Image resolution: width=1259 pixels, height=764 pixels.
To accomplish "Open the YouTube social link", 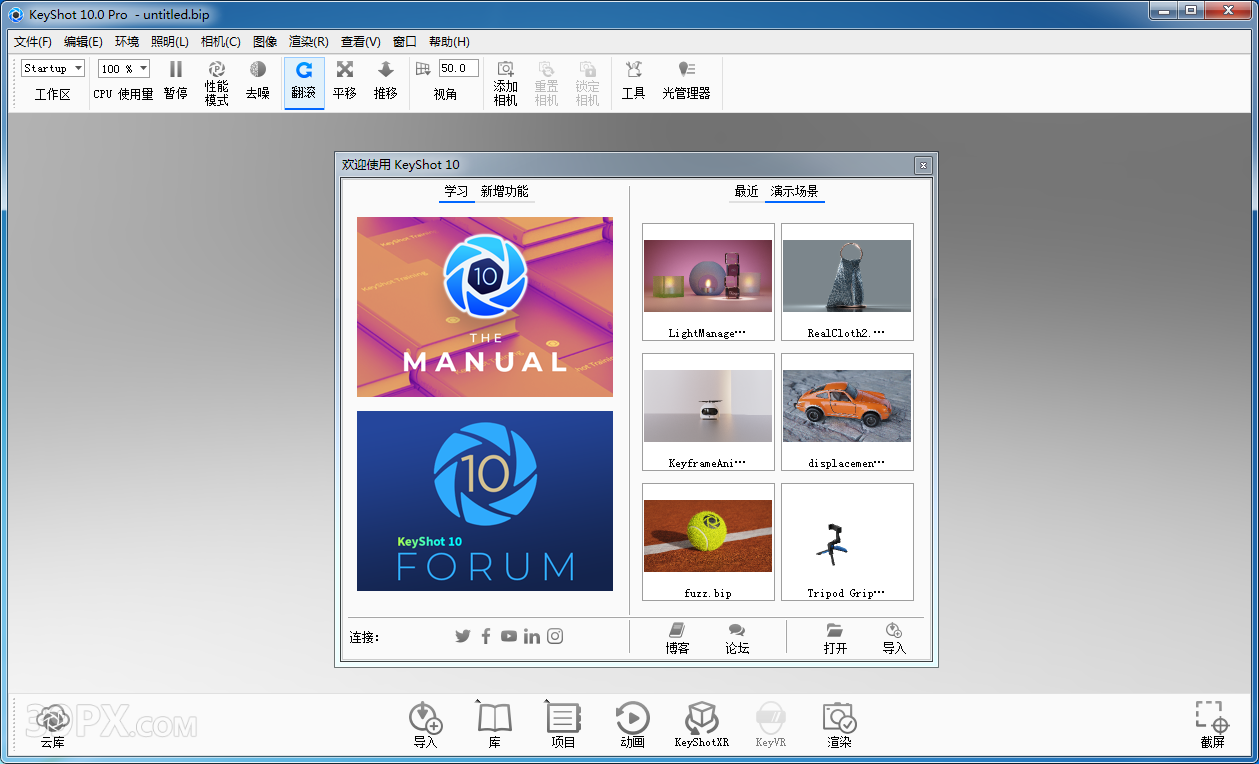I will pos(509,636).
